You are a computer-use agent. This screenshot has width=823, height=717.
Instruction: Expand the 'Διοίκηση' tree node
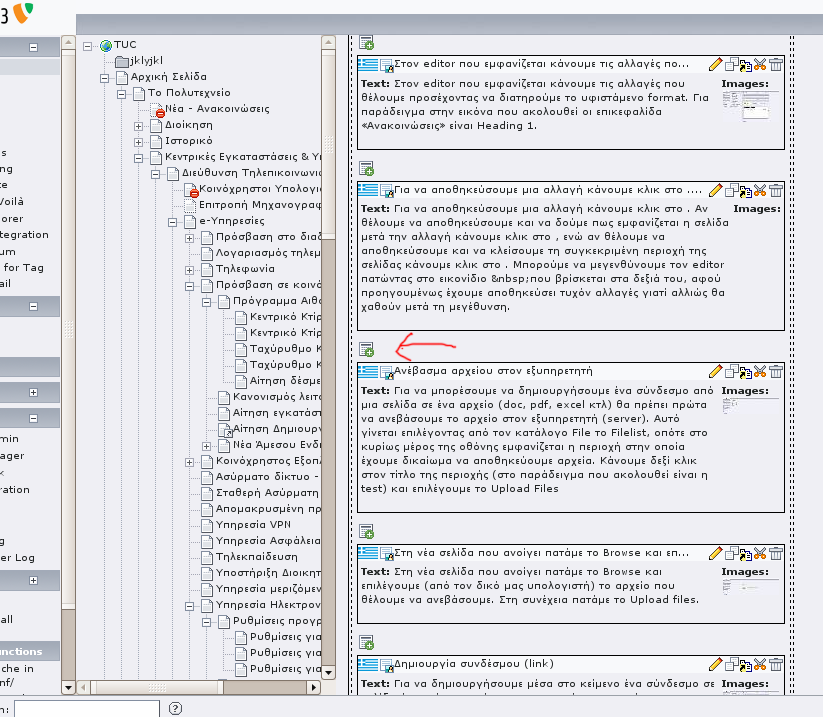(x=139, y=125)
